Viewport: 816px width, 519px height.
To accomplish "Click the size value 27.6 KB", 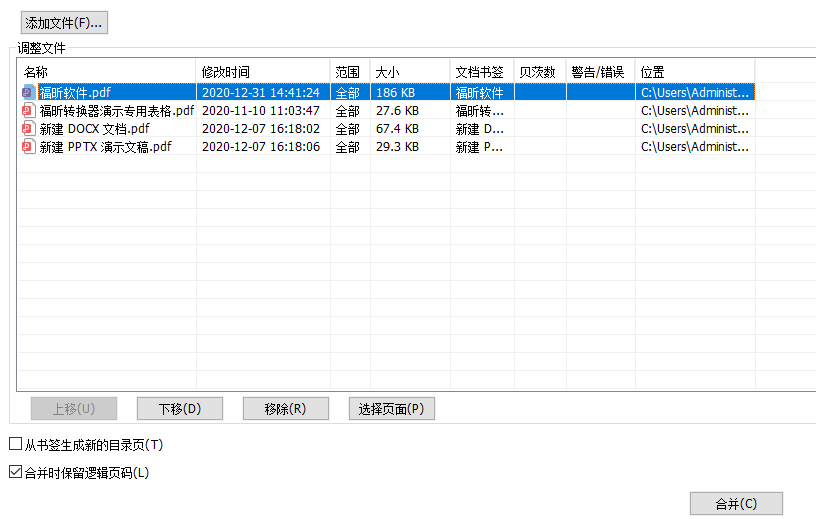I will tap(397, 110).
